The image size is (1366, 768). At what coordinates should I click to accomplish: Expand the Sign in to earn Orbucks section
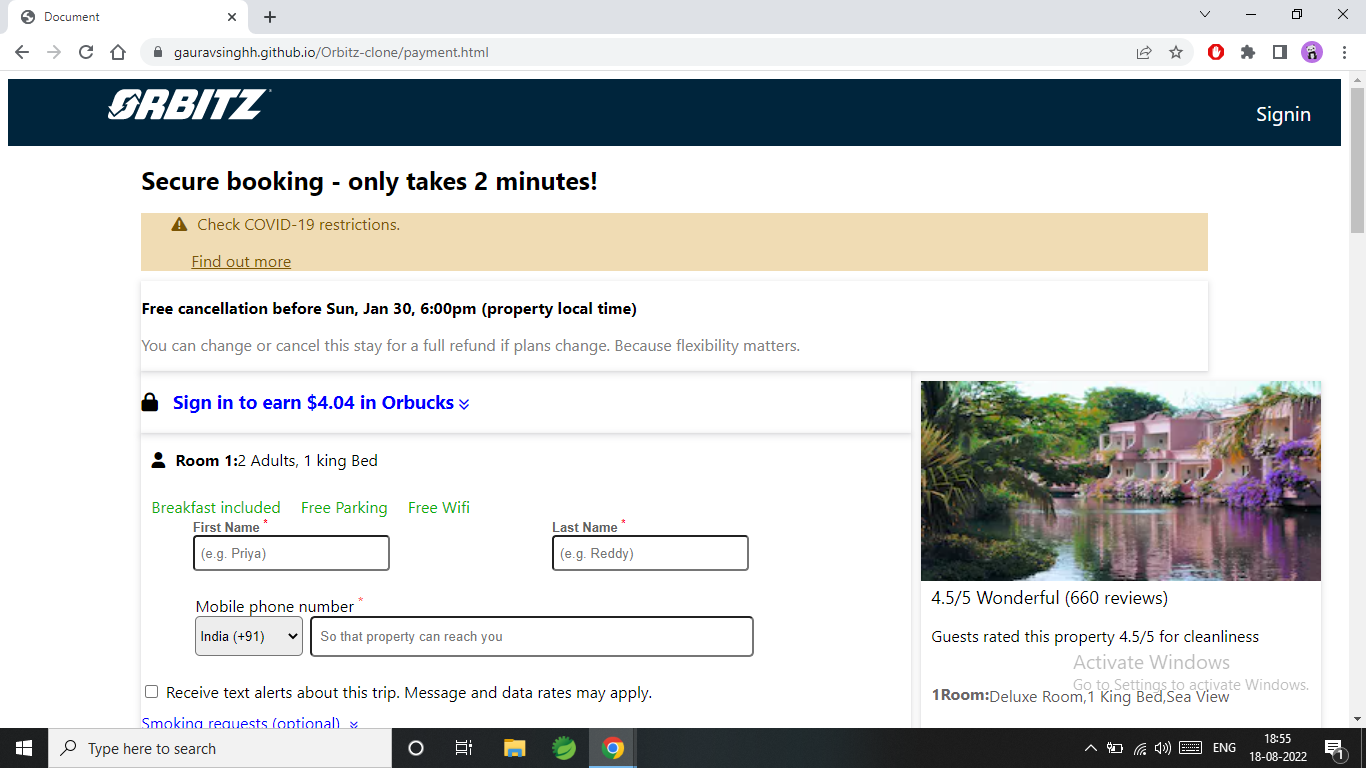463,403
